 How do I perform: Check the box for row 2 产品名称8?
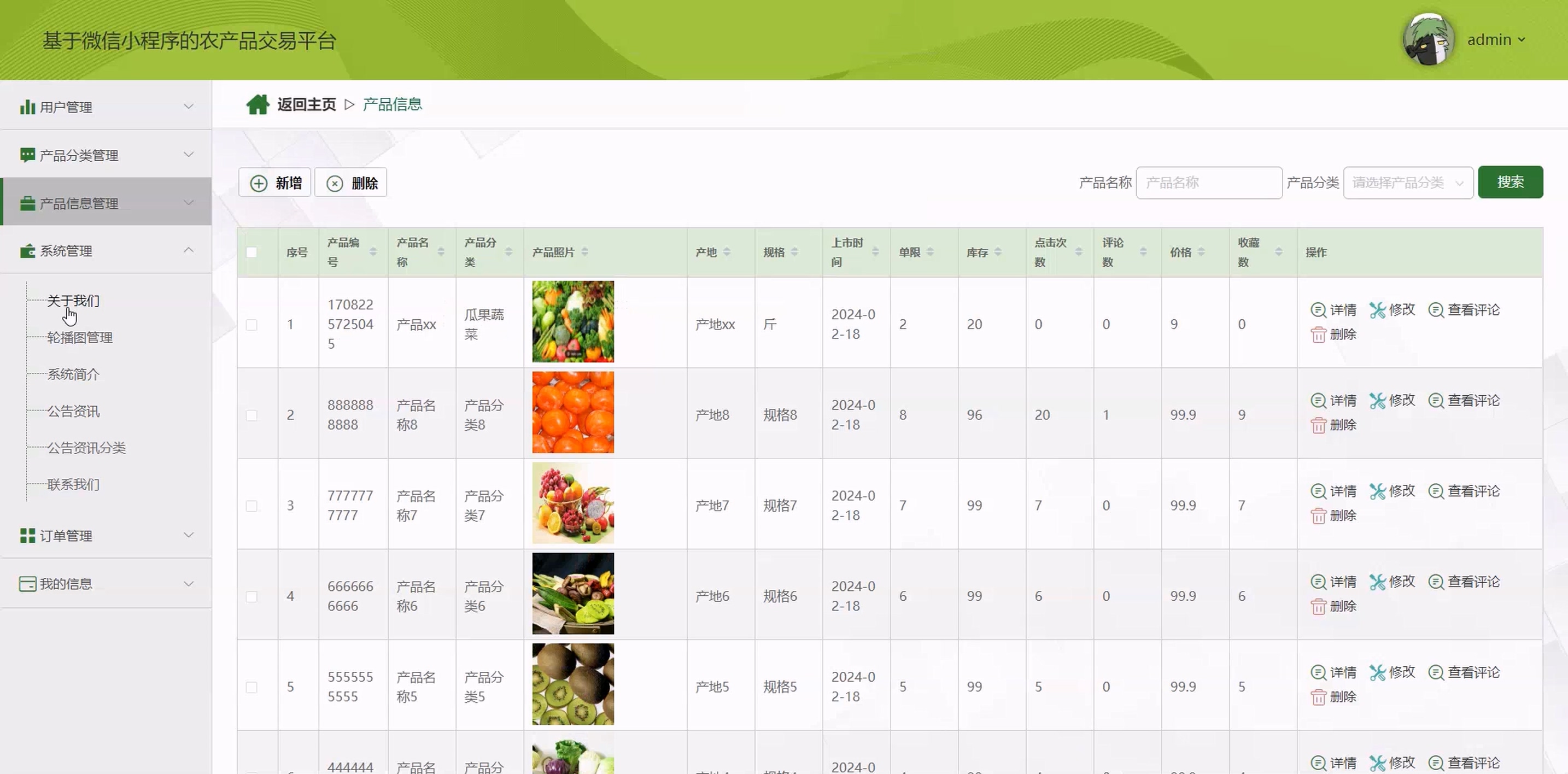pyautogui.click(x=251, y=415)
